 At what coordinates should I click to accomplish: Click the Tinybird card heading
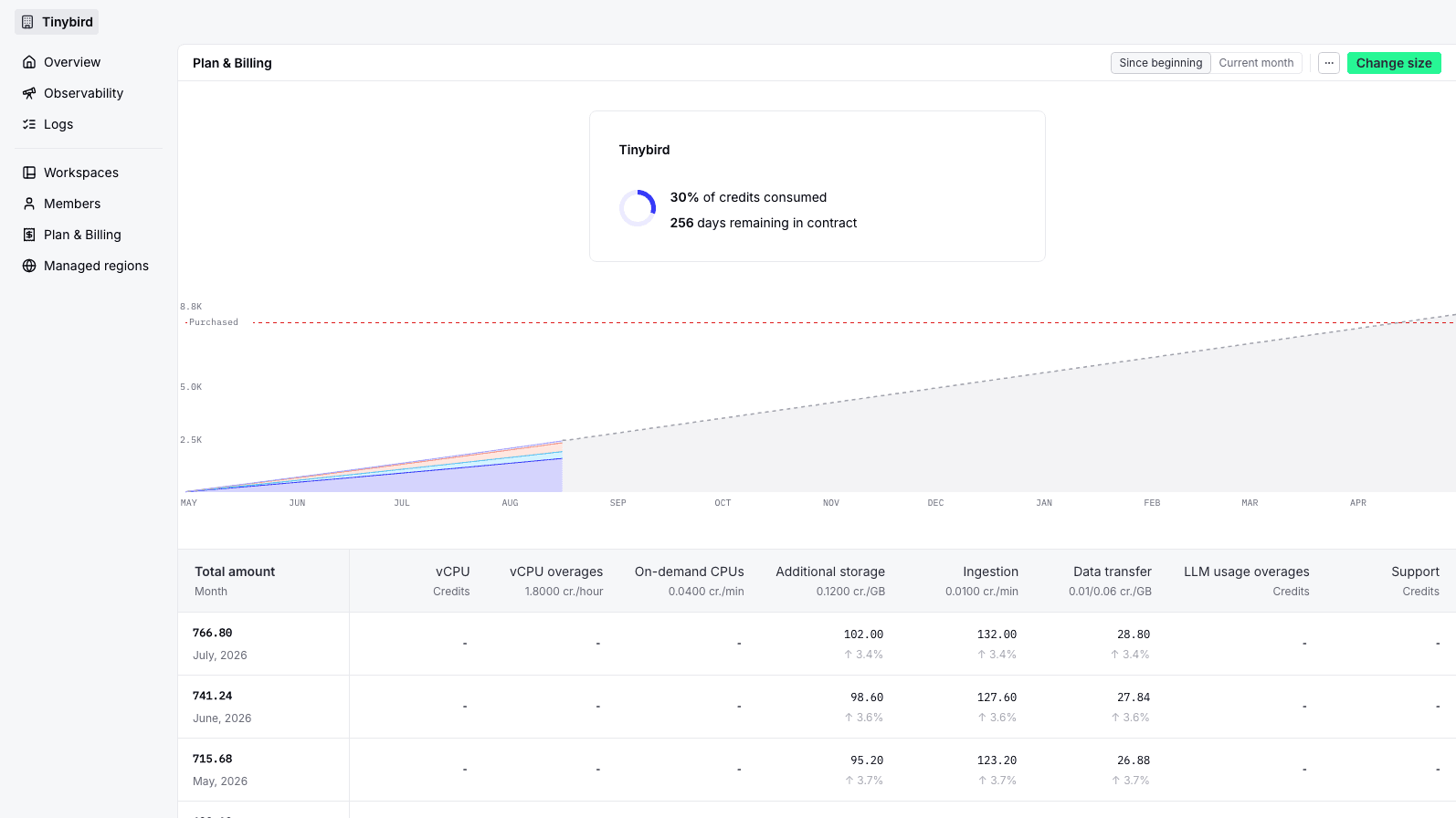[x=644, y=150]
